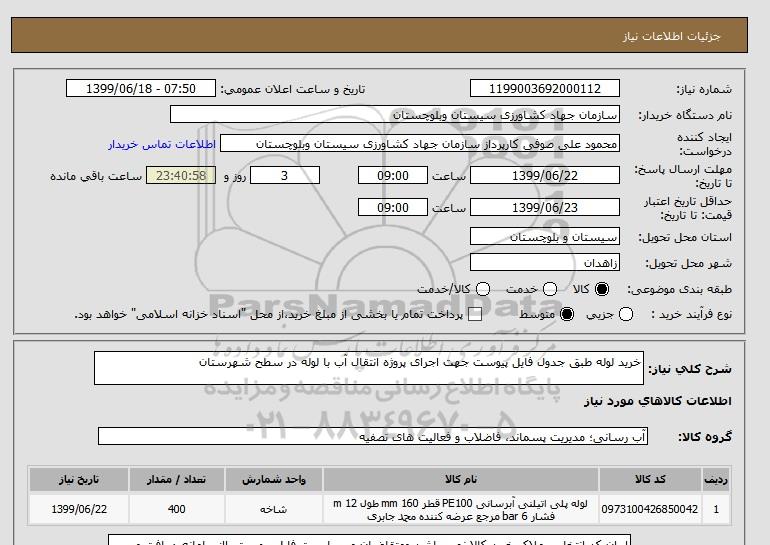Click the delivery province field سیستان و بلوچستان
Image resolution: width=770 pixels, height=545 pixels.
point(545,237)
